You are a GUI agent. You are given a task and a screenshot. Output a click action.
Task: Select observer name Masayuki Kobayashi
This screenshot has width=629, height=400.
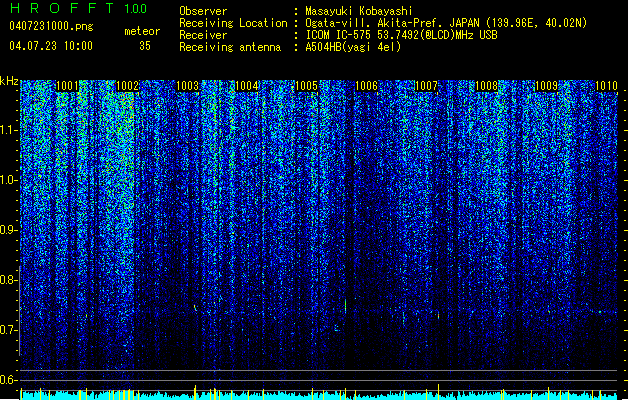pos(359,11)
